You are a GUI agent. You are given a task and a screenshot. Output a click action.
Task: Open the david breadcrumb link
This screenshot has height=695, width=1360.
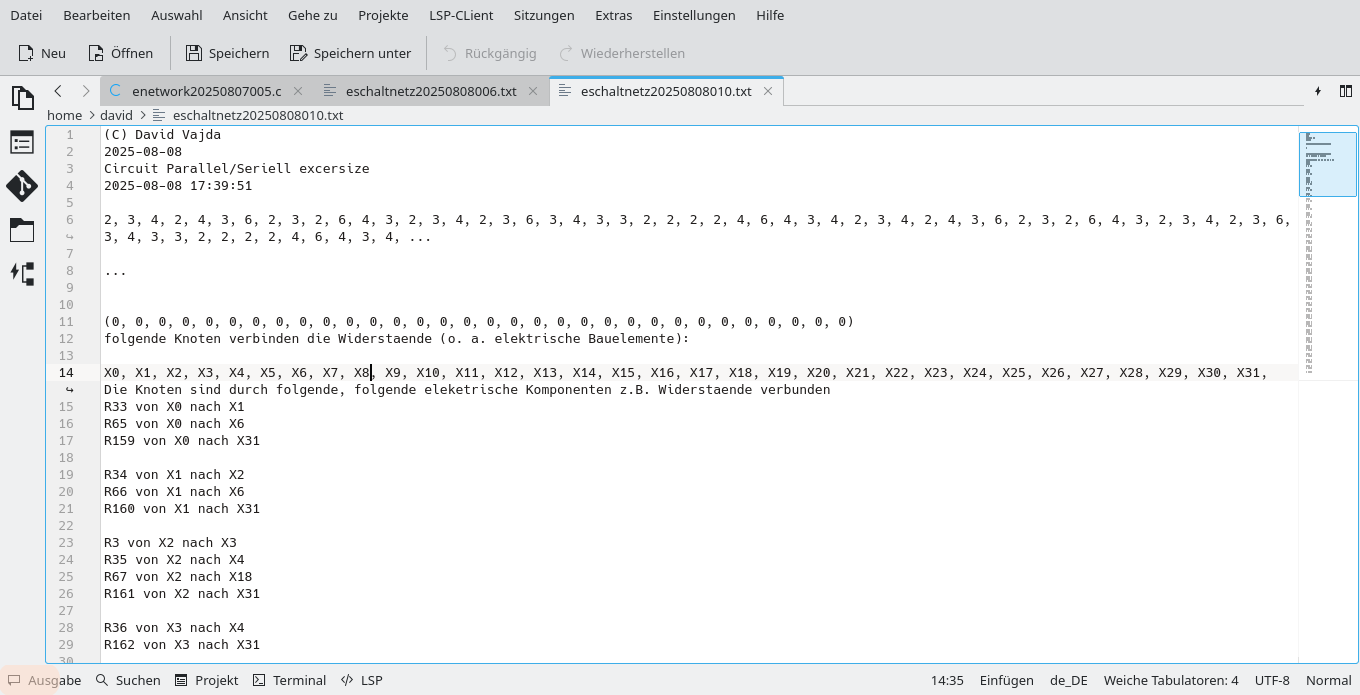[x=116, y=115]
